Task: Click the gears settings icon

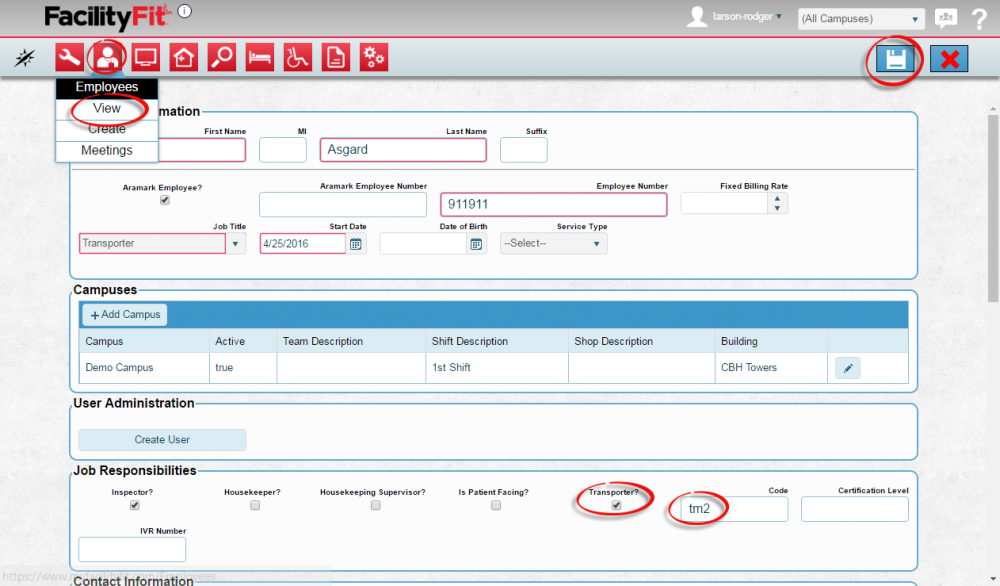Action: (373, 58)
